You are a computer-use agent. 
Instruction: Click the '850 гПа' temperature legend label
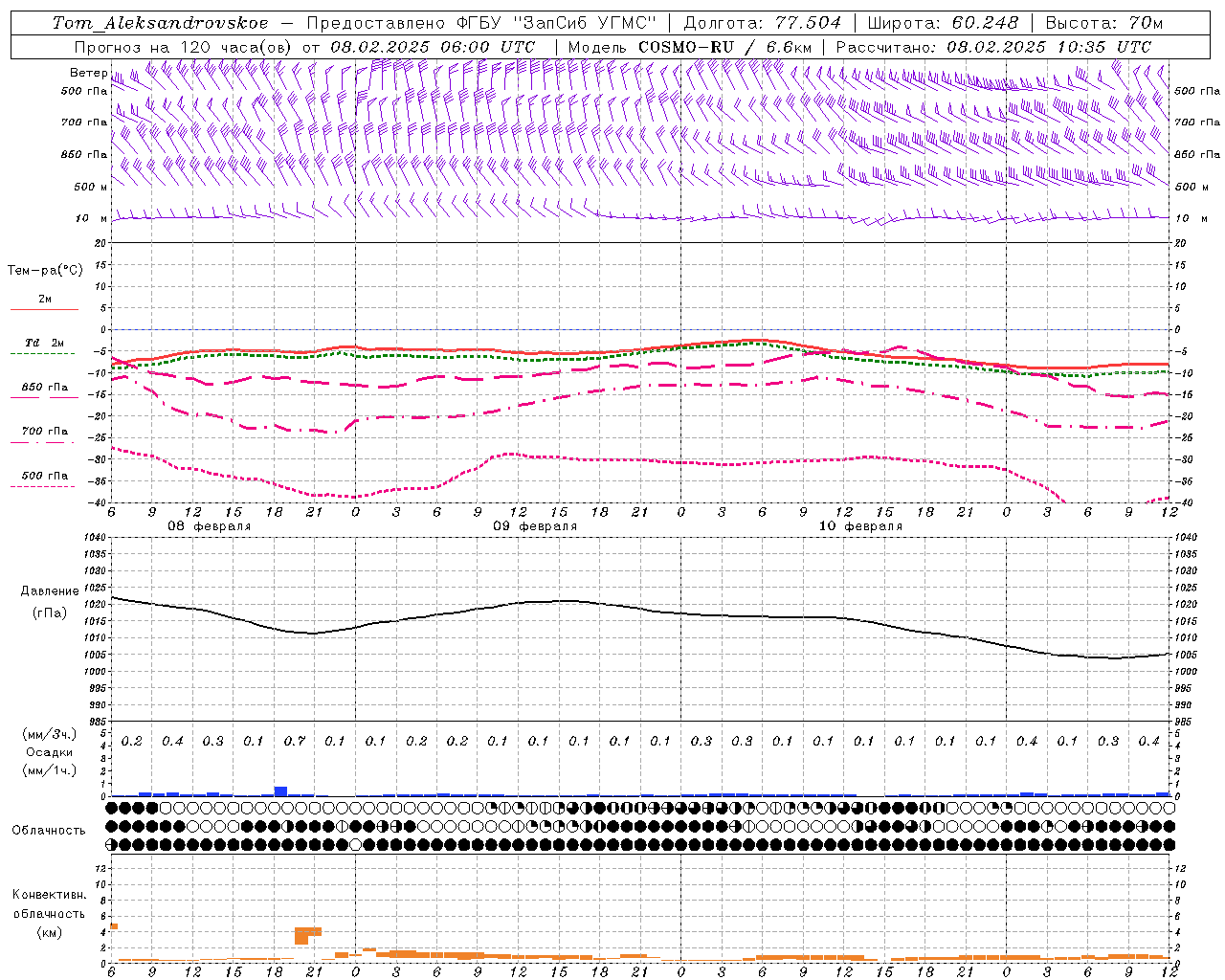point(44,388)
